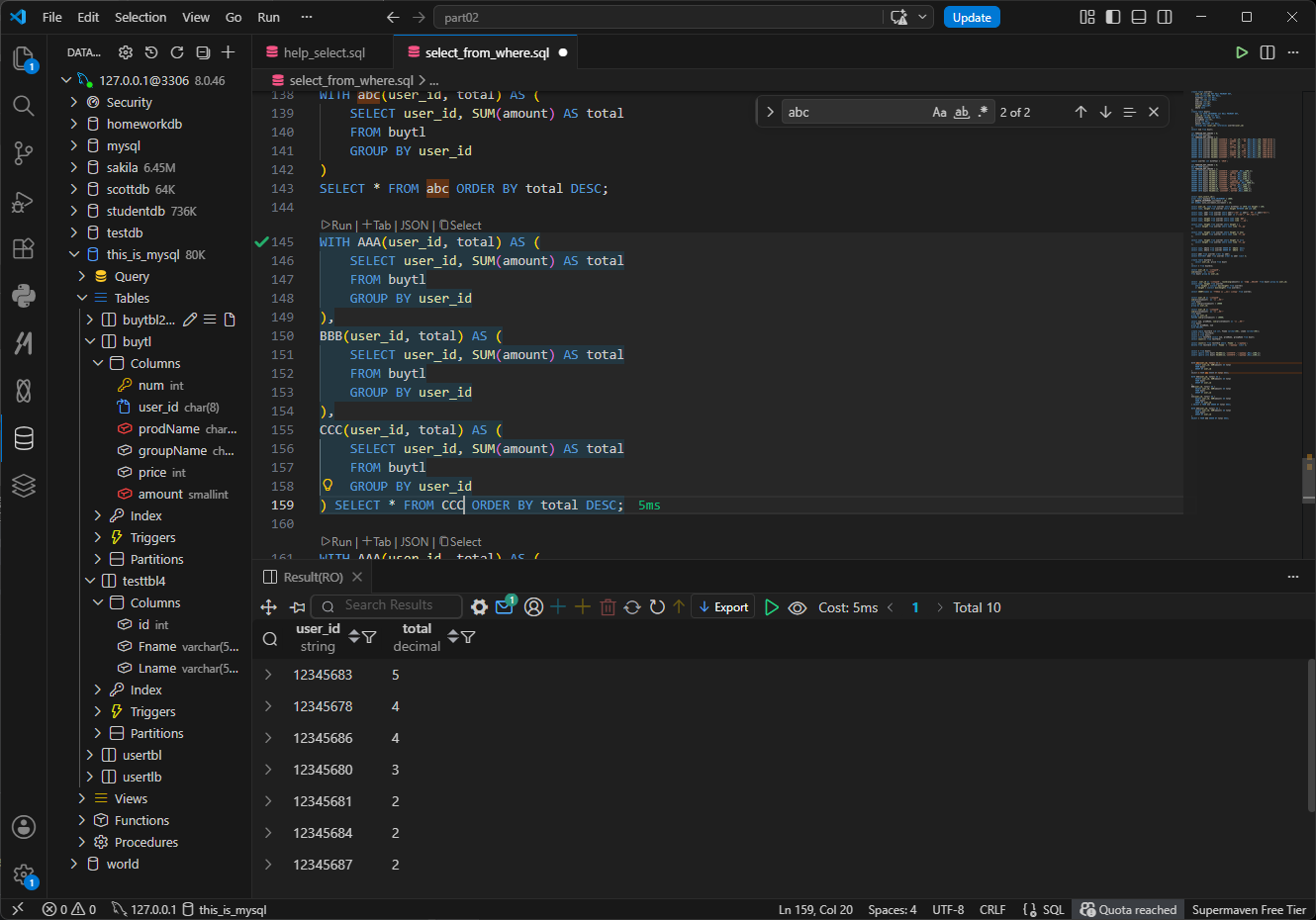
Task: Go to next find match arrow
Action: pyautogui.click(x=1105, y=112)
